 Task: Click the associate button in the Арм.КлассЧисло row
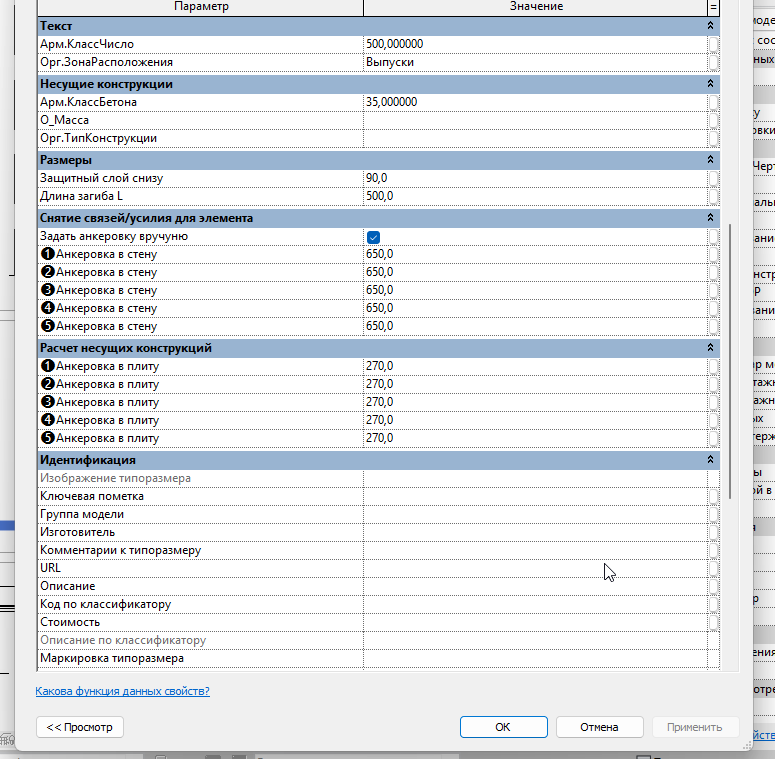(713, 44)
